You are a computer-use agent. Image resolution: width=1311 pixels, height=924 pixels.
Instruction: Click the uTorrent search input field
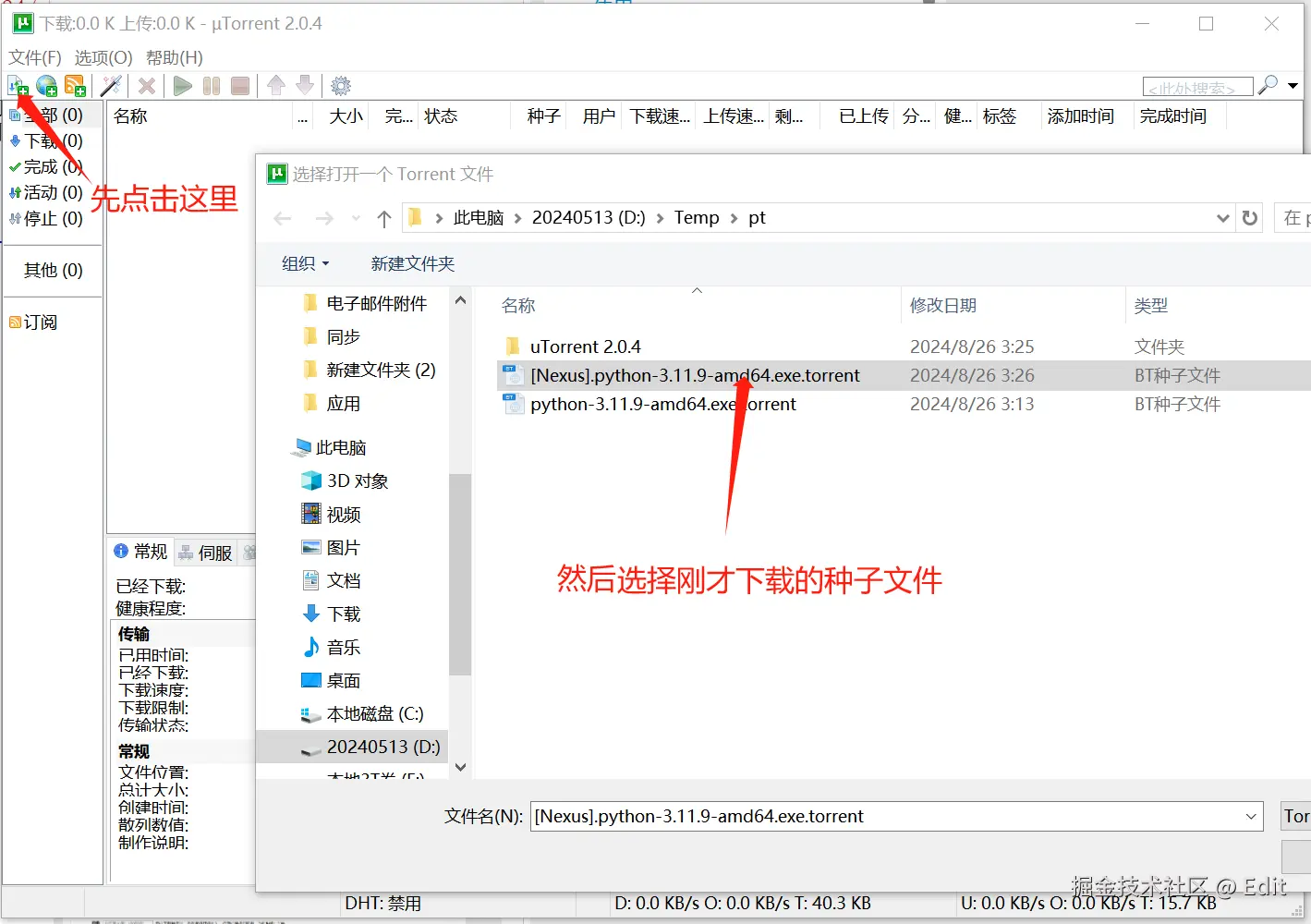point(1197,87)
